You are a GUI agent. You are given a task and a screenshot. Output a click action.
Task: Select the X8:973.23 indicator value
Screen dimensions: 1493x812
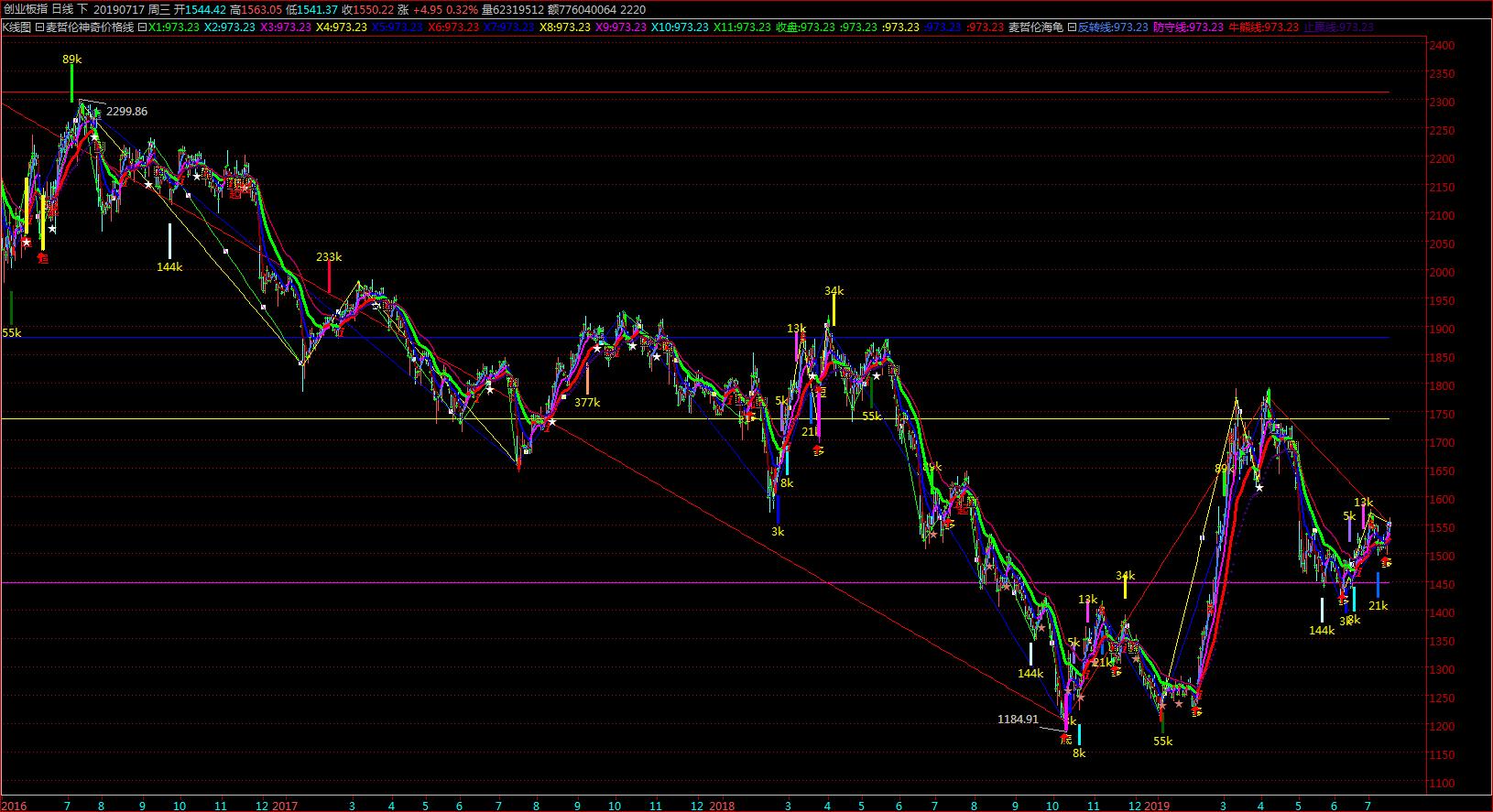pyautogui.click(x=565, y=27)
